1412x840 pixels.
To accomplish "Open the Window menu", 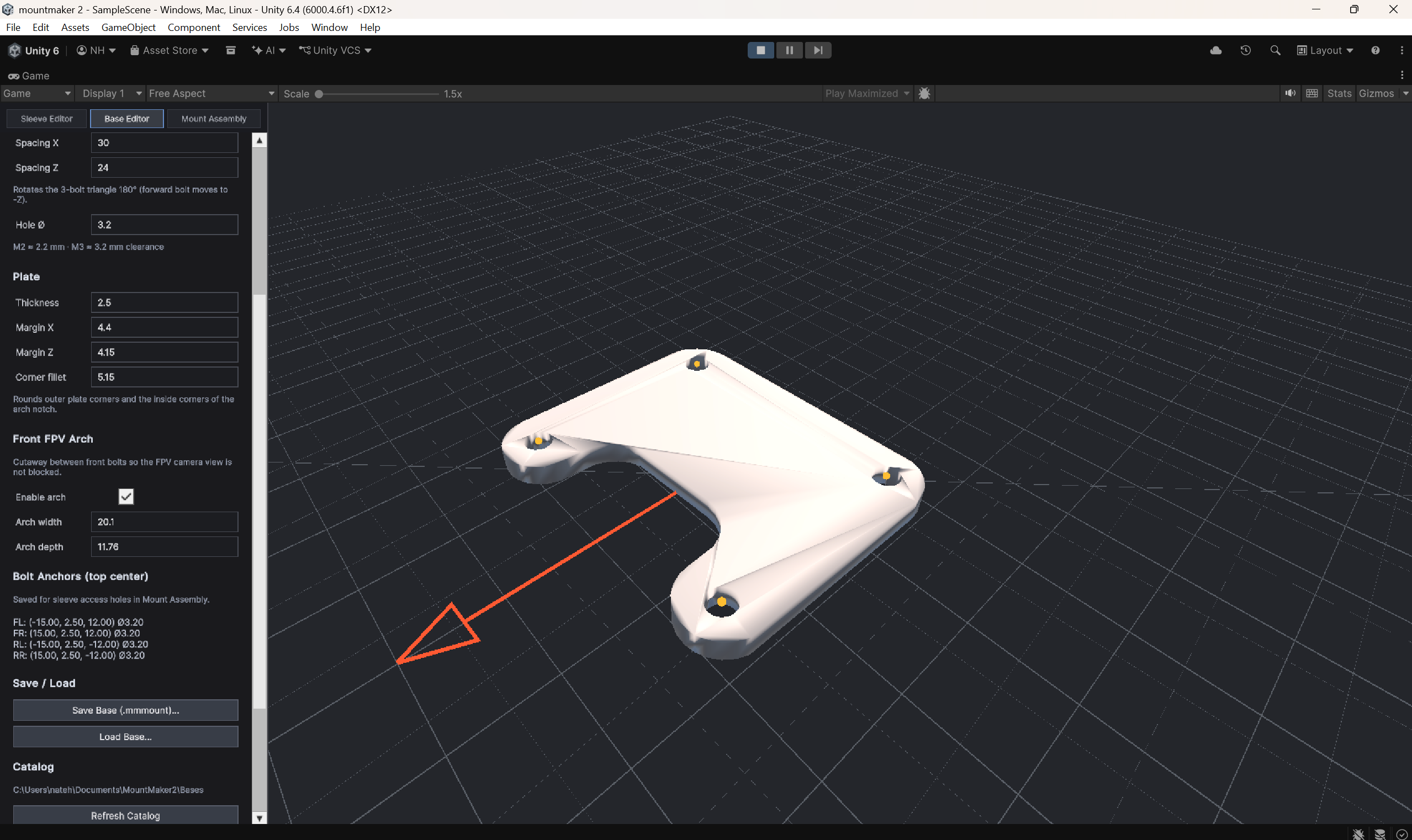I will (329, 27).
